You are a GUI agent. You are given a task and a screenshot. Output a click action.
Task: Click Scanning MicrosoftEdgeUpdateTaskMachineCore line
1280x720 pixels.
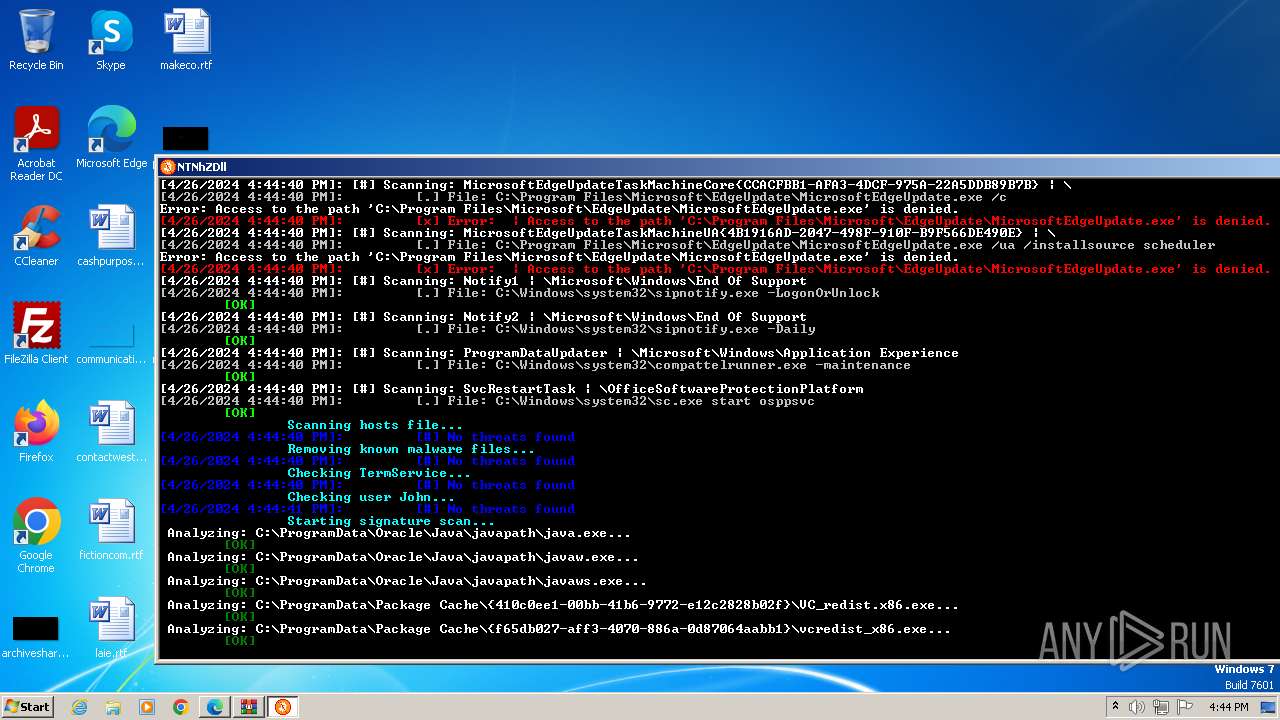pos(616,185)
